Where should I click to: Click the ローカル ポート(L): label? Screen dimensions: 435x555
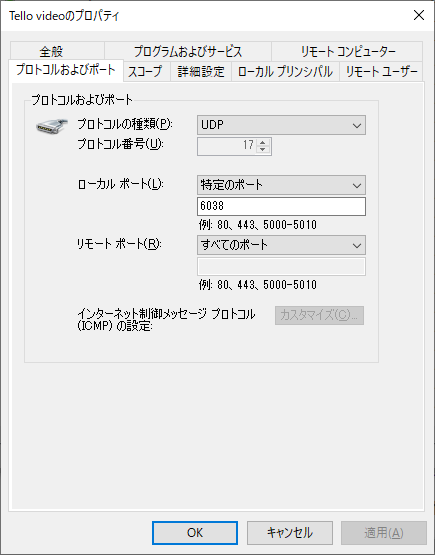click(x=120, y=184)
